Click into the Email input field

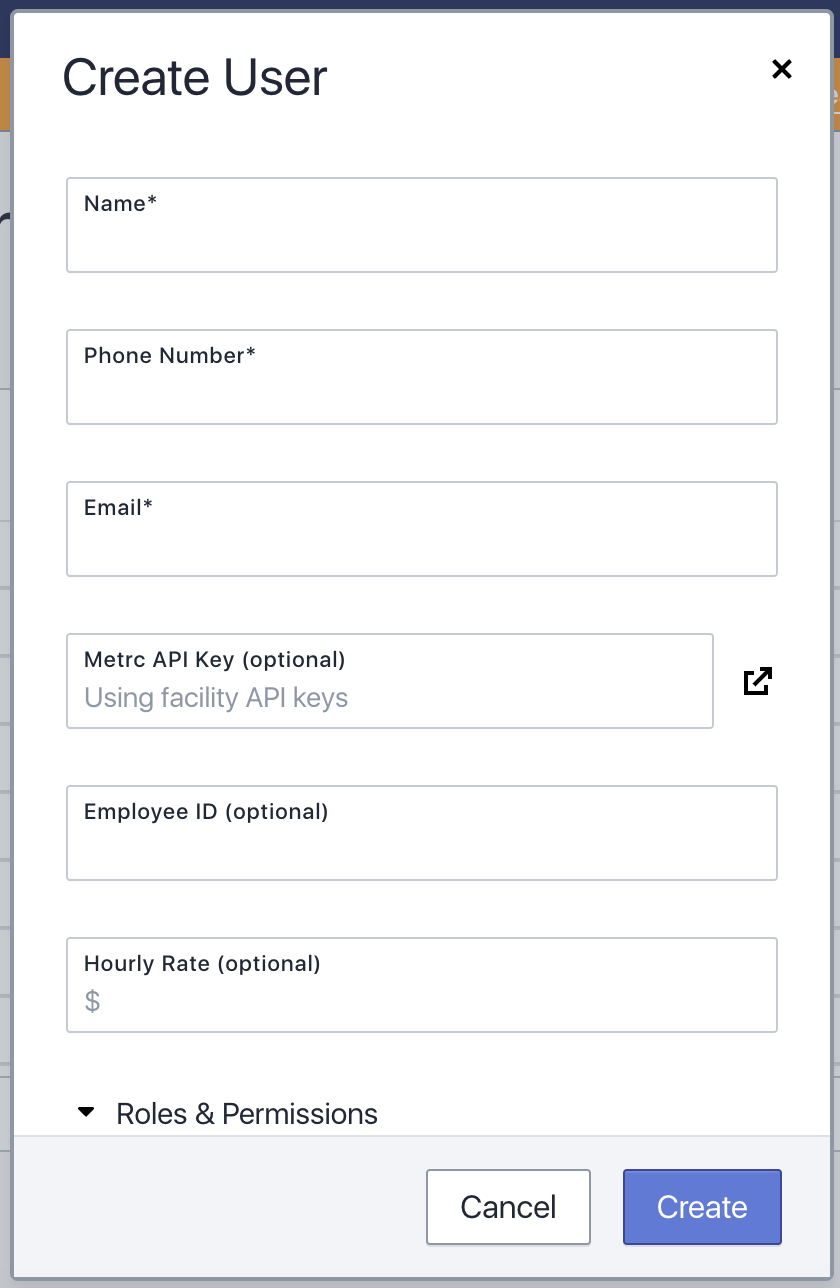(422, 529)
